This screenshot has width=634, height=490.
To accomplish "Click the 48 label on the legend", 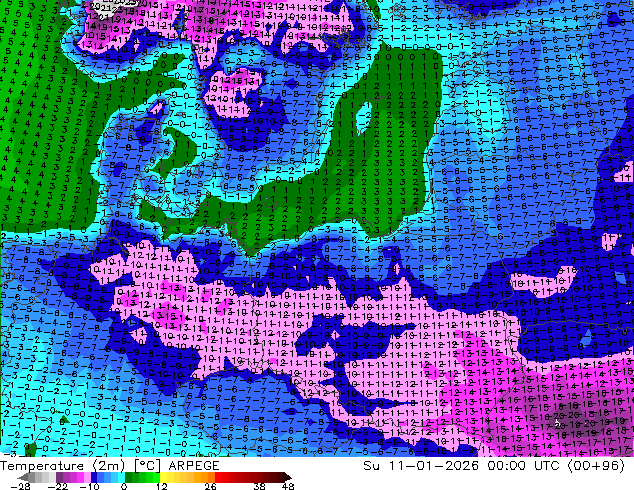I will click(x=288, y=486).
